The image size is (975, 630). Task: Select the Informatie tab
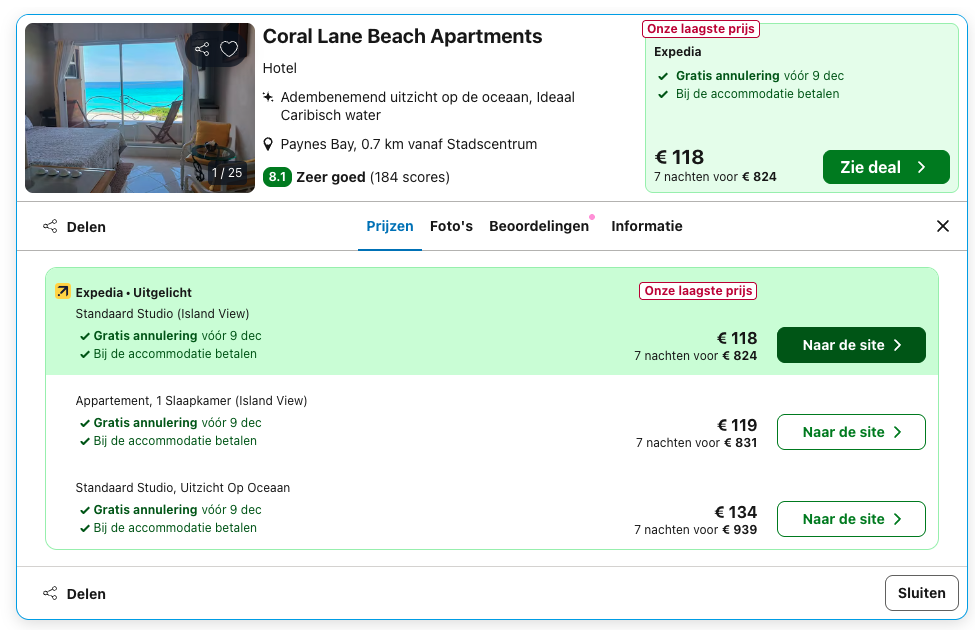[647, 226]
